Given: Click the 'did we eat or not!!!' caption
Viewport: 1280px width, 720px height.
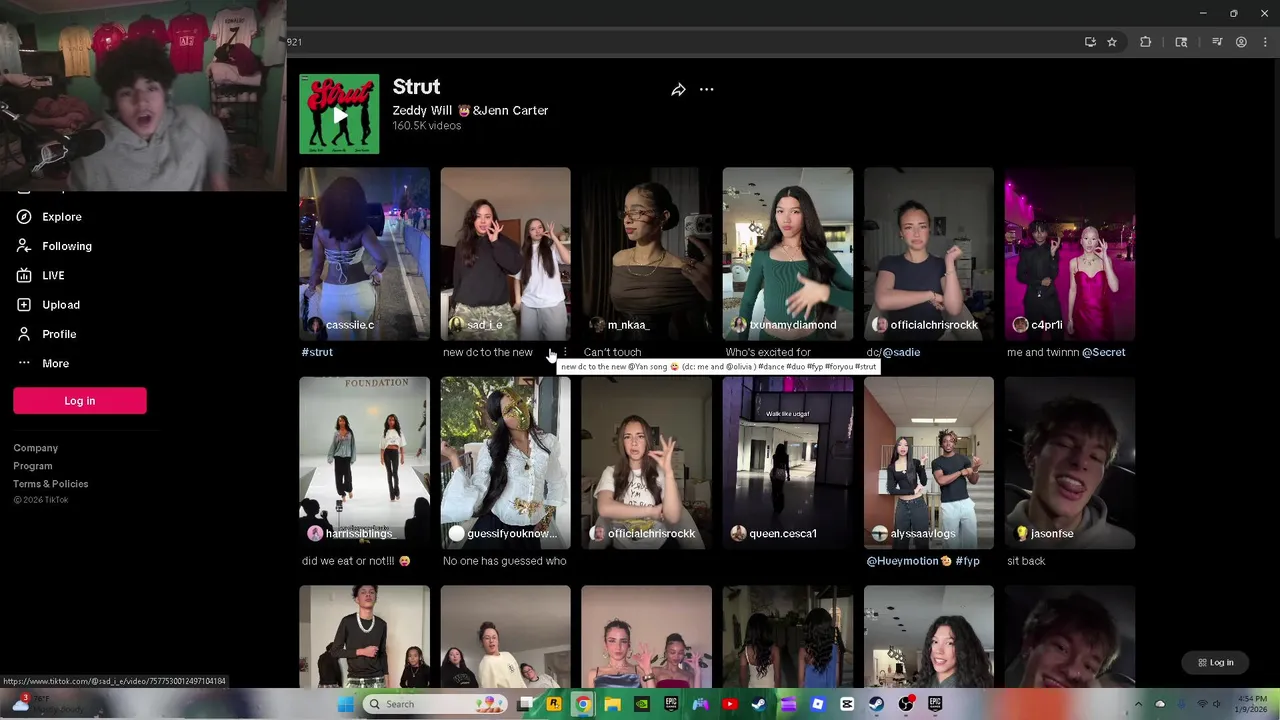Looking at the screenshot, I should (x=356, y=561).
